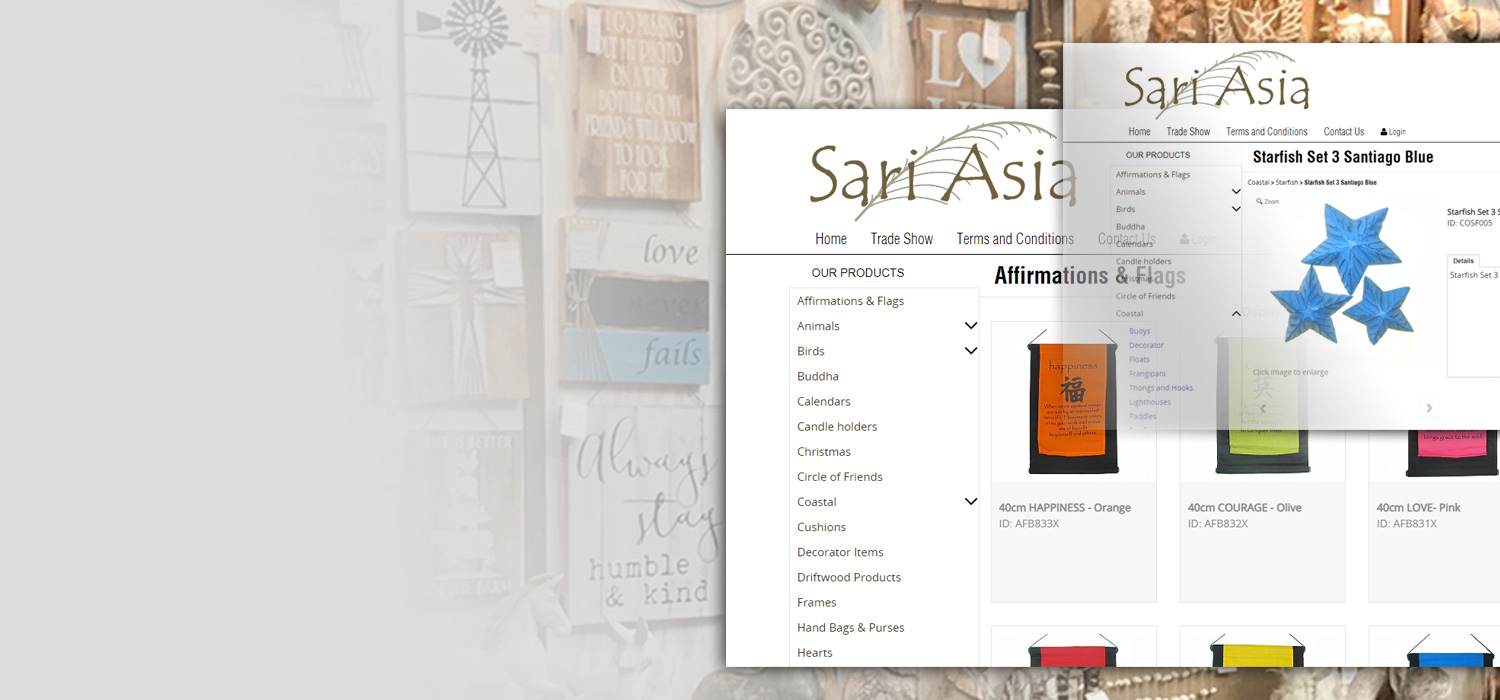Collapse Coastal category on Starfish page
Image resolution: width=1500 pixels, height=700 pixels.
tap(1236, 314)
